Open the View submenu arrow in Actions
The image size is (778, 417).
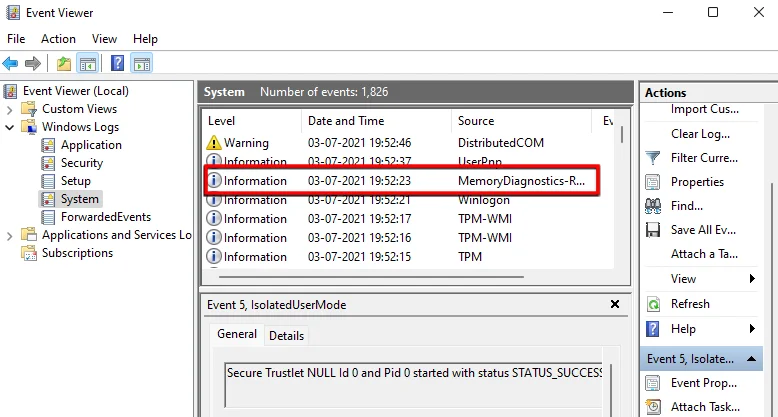pyautogui.click(x=751, y=279)
